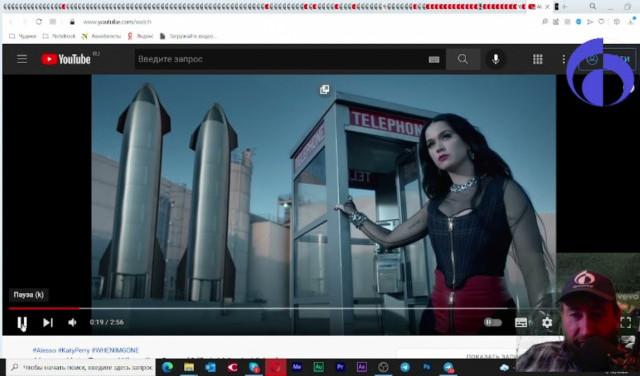Mute the video volume speaker icon

tap(72, 323)
